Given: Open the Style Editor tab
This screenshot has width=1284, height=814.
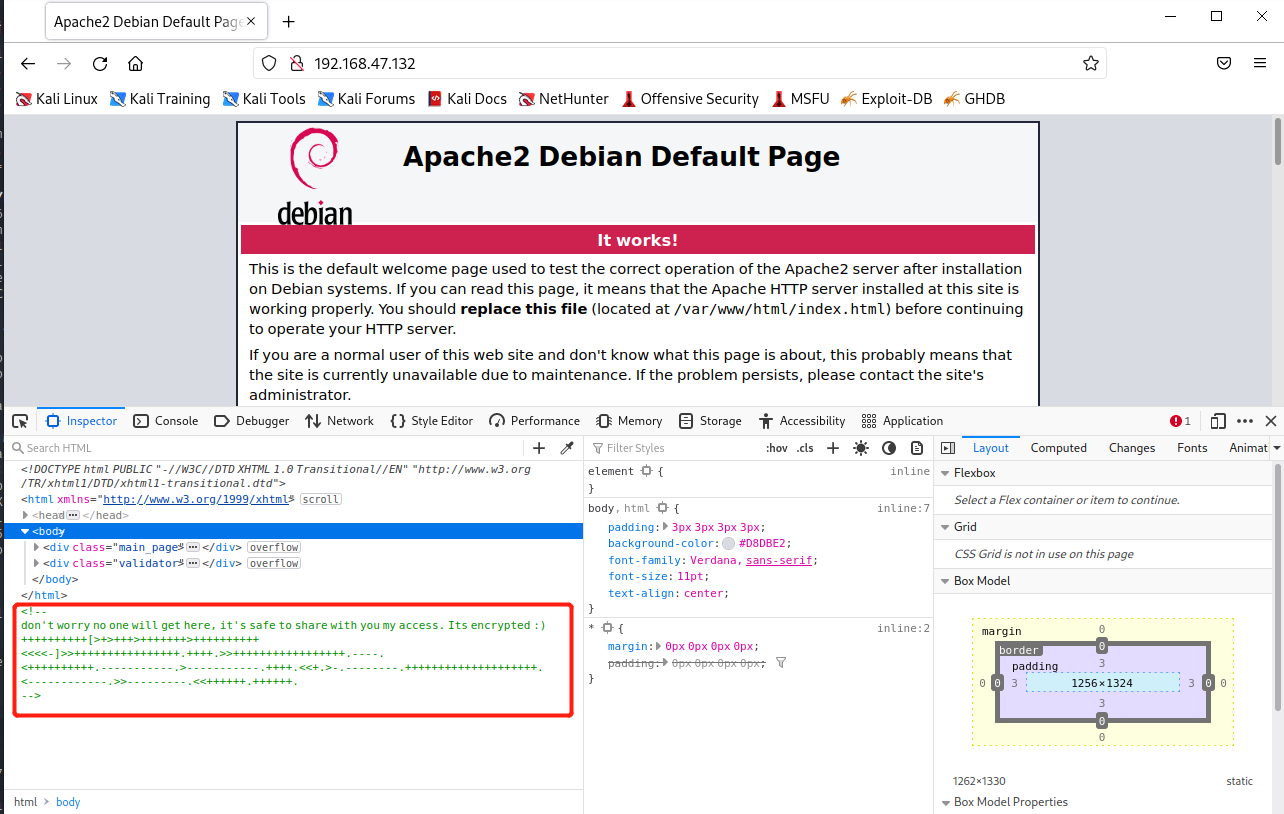Looking at the screenshot, I should point(432,421).
